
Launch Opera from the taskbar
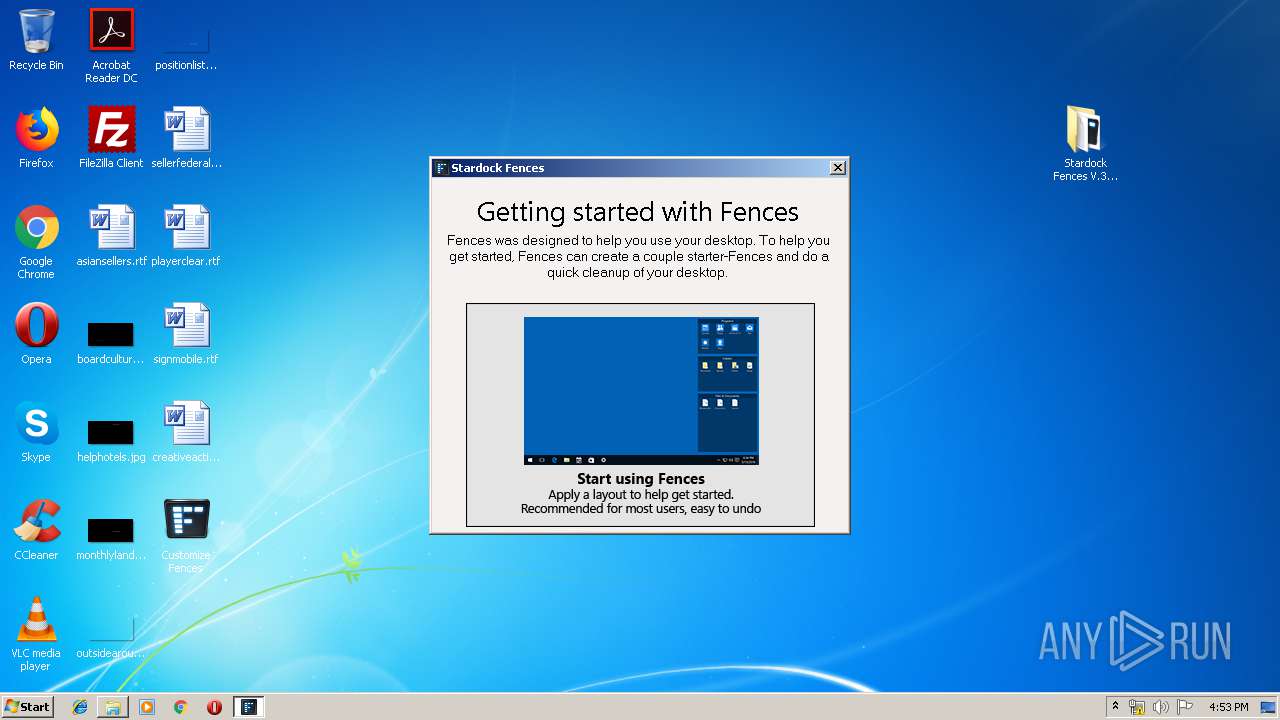click(214, 707)
